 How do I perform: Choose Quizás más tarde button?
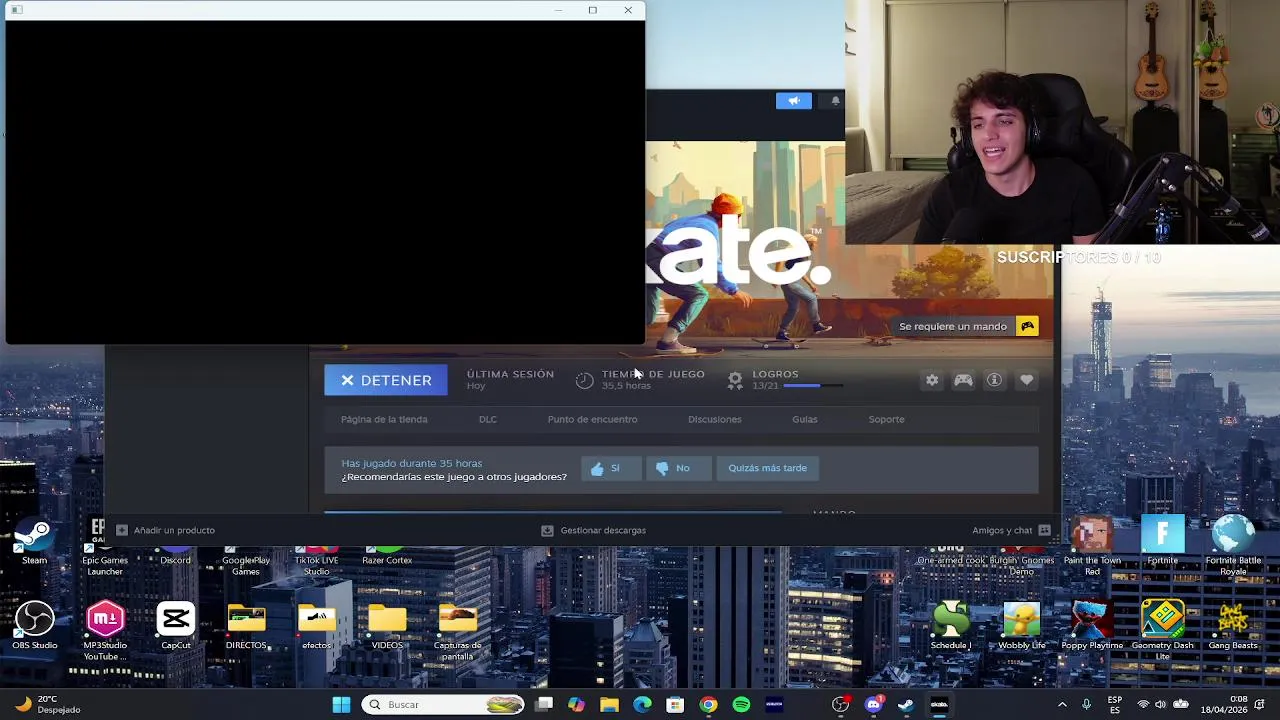767,468
